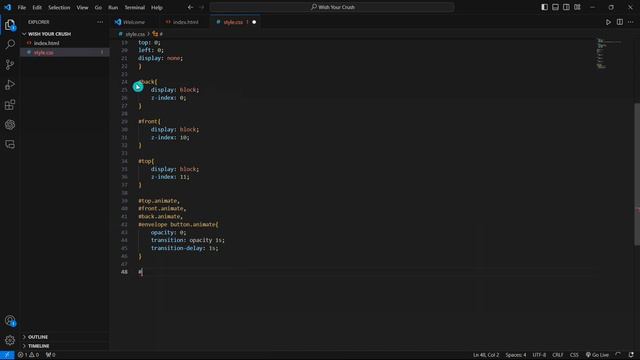Toggle the bottom panel layout icon
Viewport: 640px width, 360px height.
(x=556, y=7)
